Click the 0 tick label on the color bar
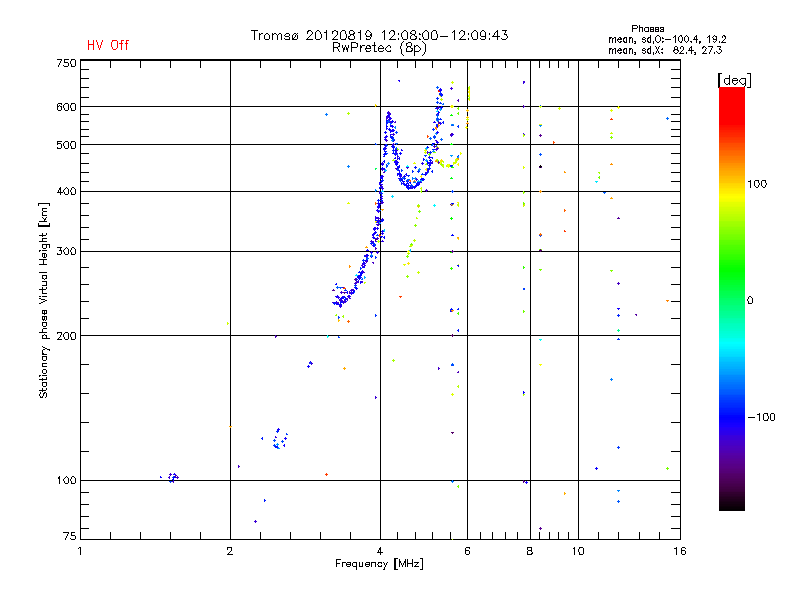This screenshot has width=800, height=600. tap(749, 301)
